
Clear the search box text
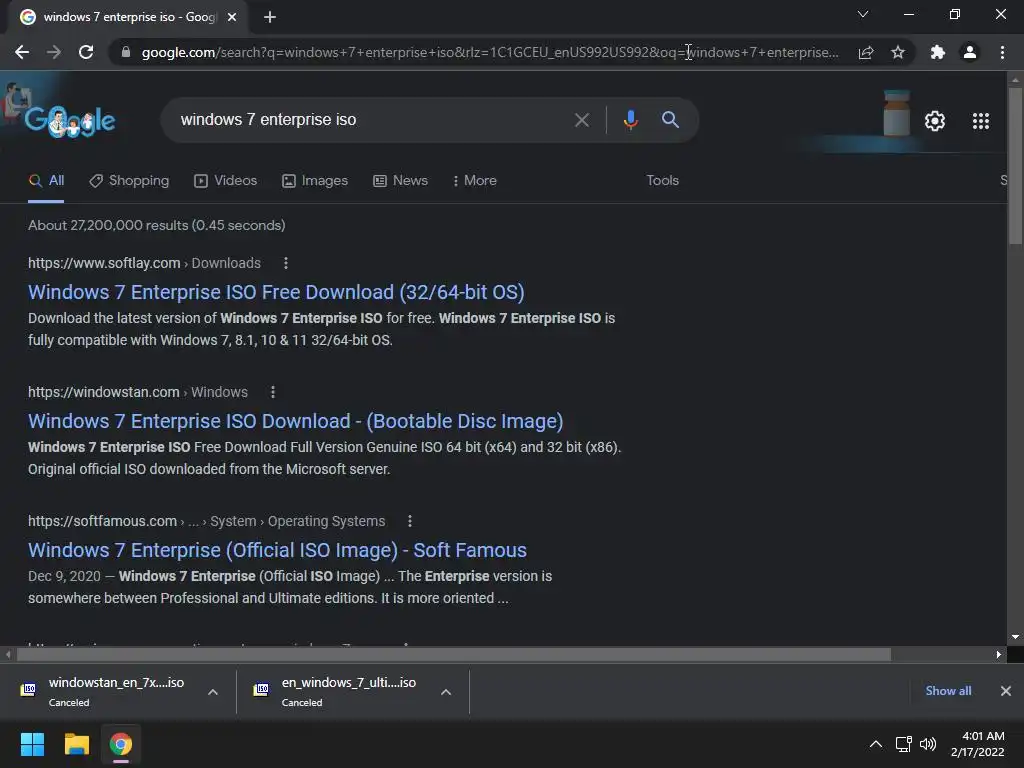coord(581,120)
